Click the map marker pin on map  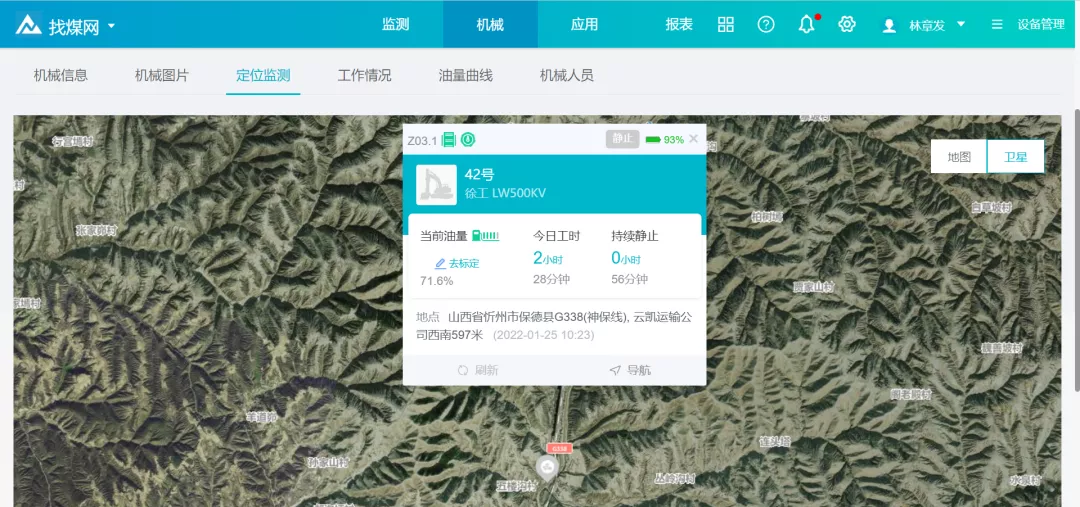pyautogui.click(x=547, y=466)
